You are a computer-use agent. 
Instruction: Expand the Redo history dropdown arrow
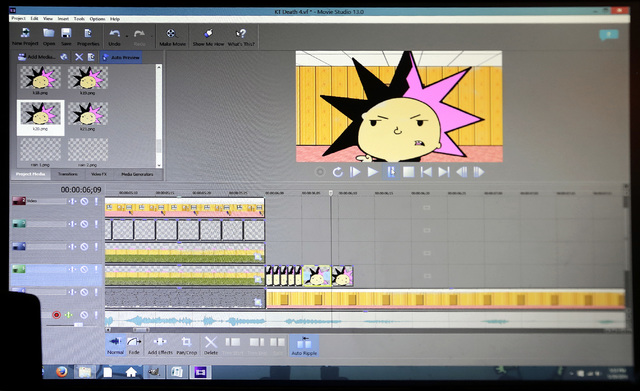(152, 37)
